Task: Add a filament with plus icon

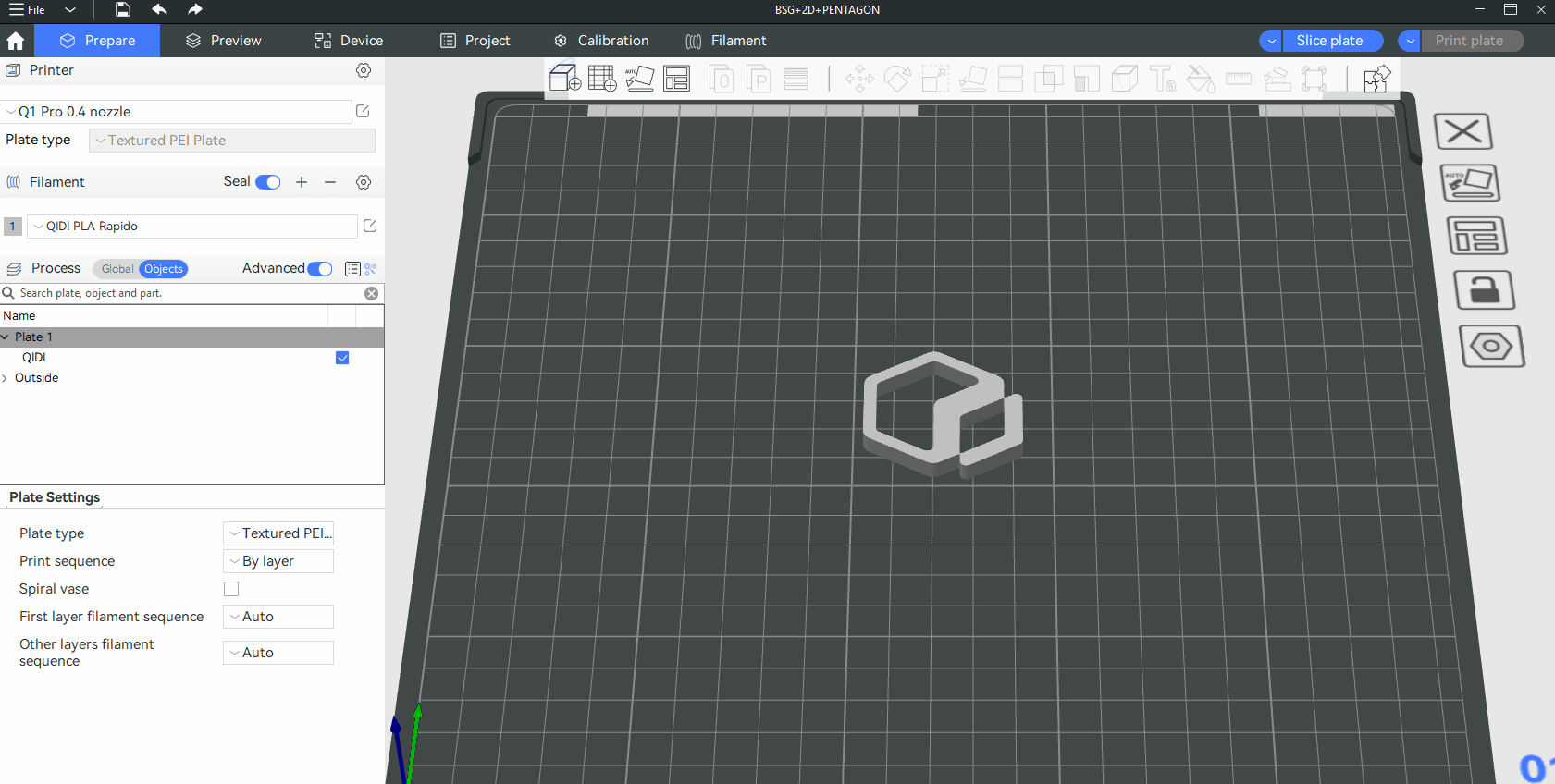Action: tap(302, 182)
